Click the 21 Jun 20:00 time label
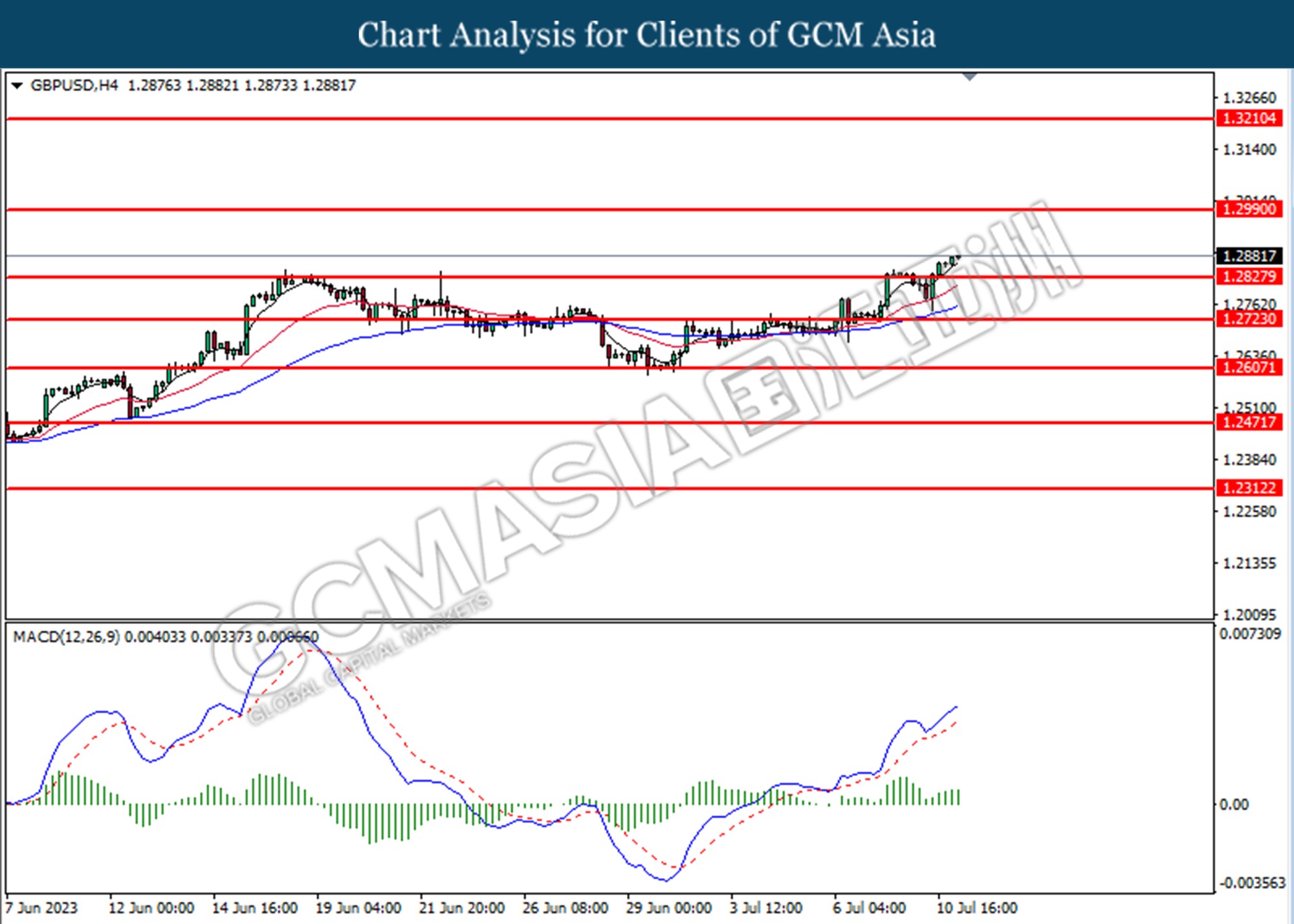Image resolution: width=1294 pixels, height=924 pixels. coord(462,908)
